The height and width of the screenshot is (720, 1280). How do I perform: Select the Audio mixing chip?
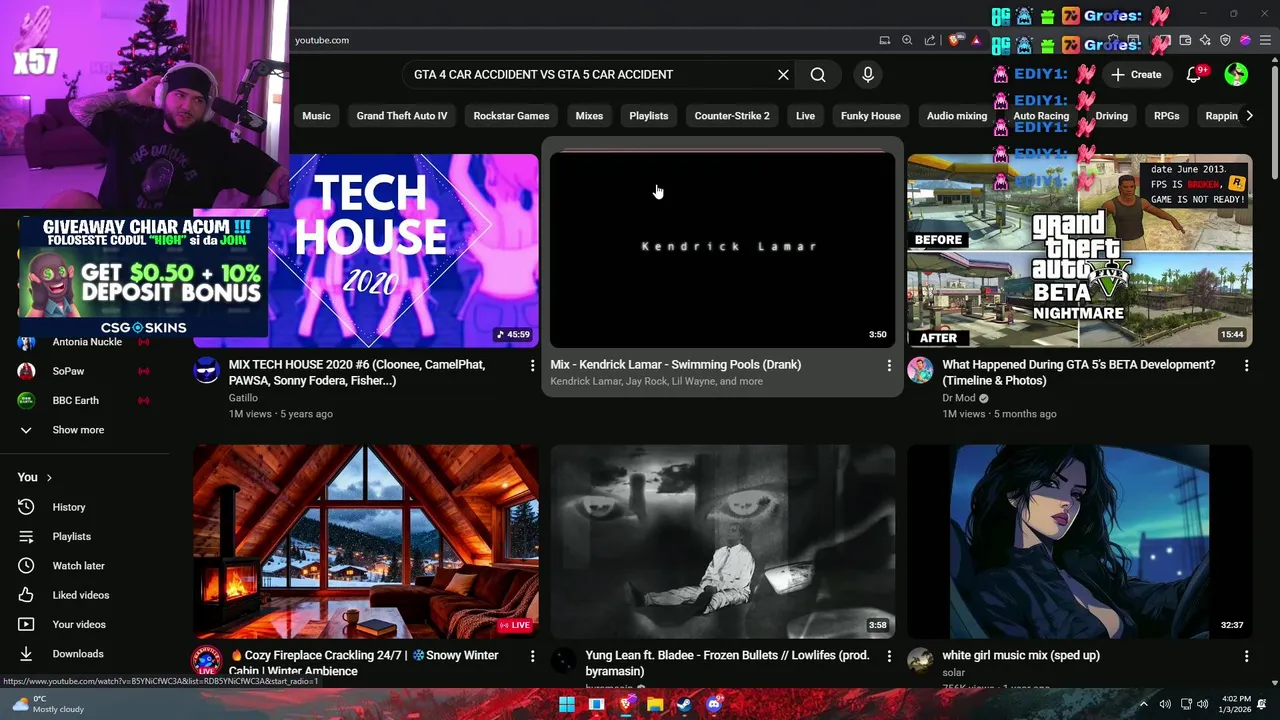click(x=957, y=116)
